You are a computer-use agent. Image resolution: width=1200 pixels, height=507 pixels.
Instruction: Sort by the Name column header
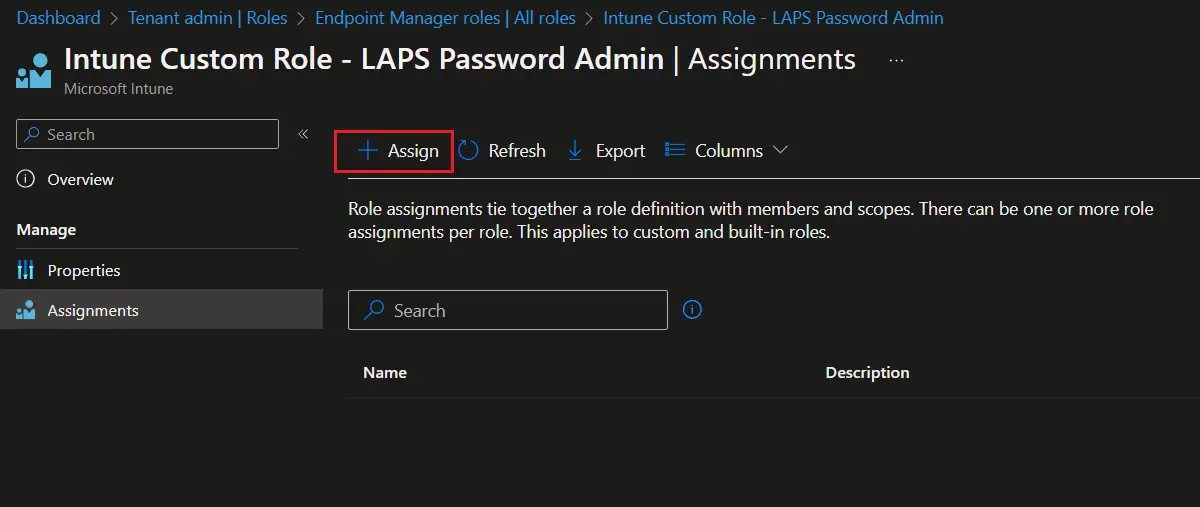tap(385, 372)
